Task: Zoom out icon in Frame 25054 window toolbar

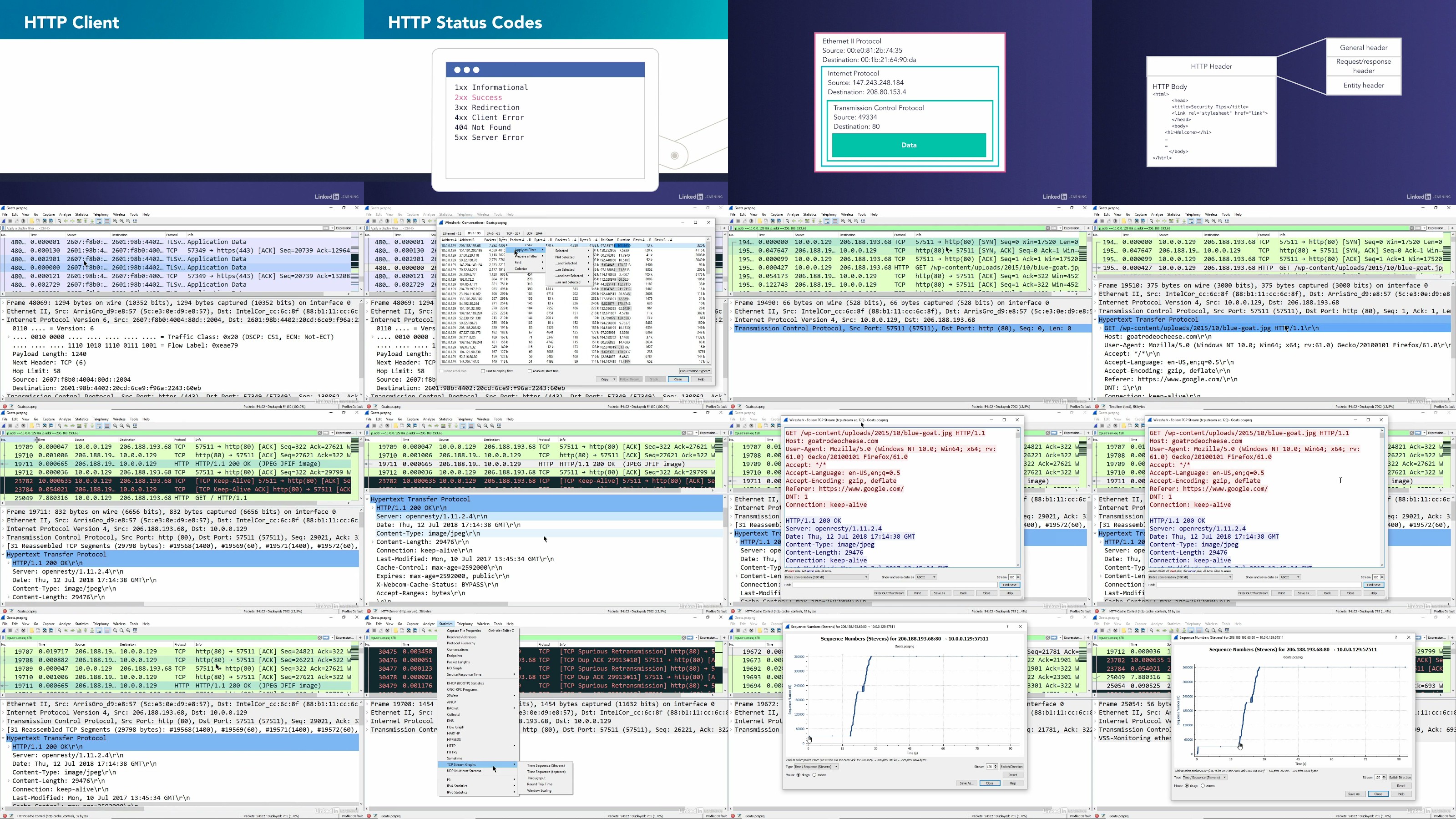Action: click(1213, 631)
